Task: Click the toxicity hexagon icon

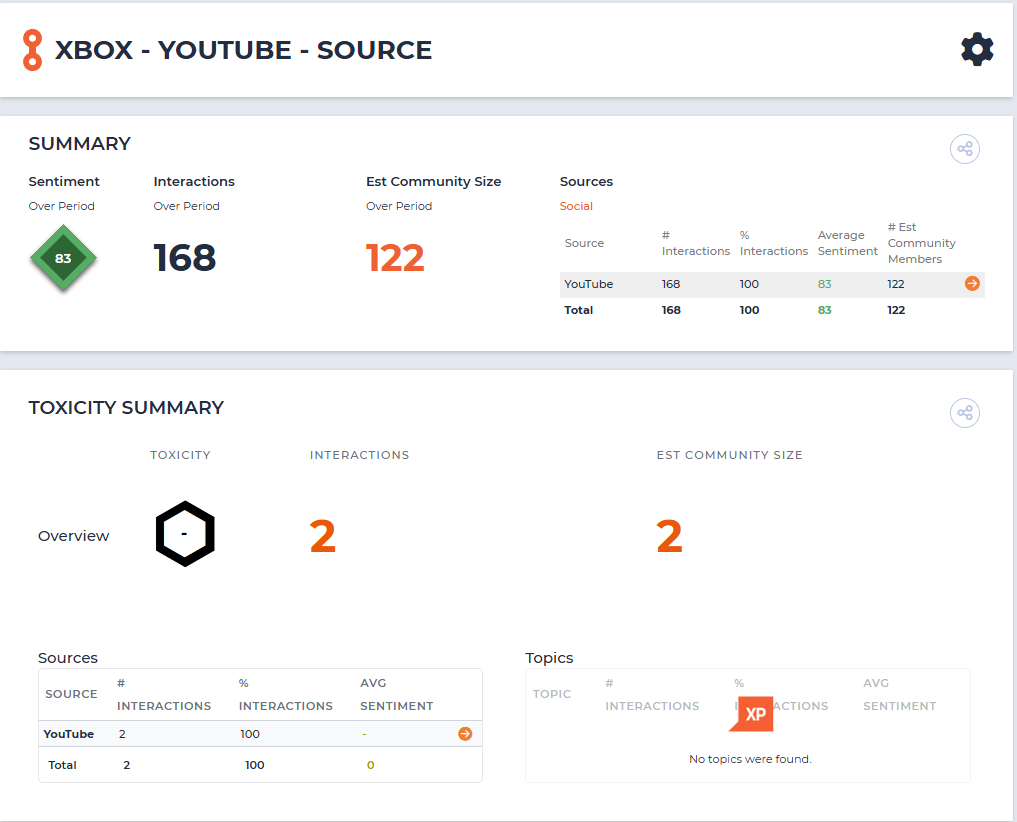Action: (185, 534)
